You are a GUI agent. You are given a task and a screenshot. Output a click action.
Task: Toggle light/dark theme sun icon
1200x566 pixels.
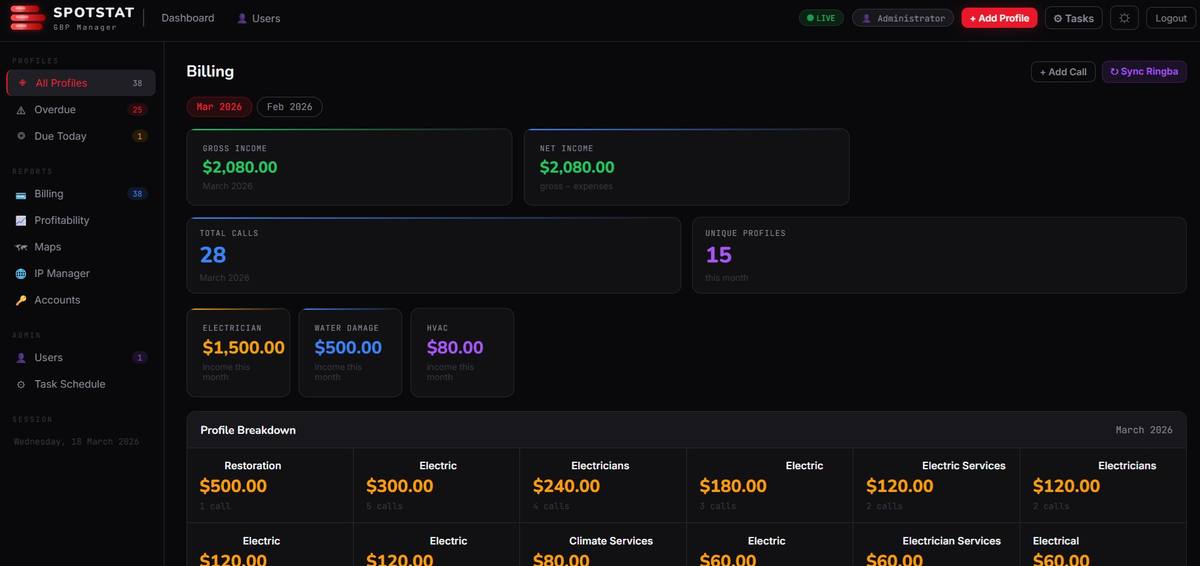click(1124, 18)
